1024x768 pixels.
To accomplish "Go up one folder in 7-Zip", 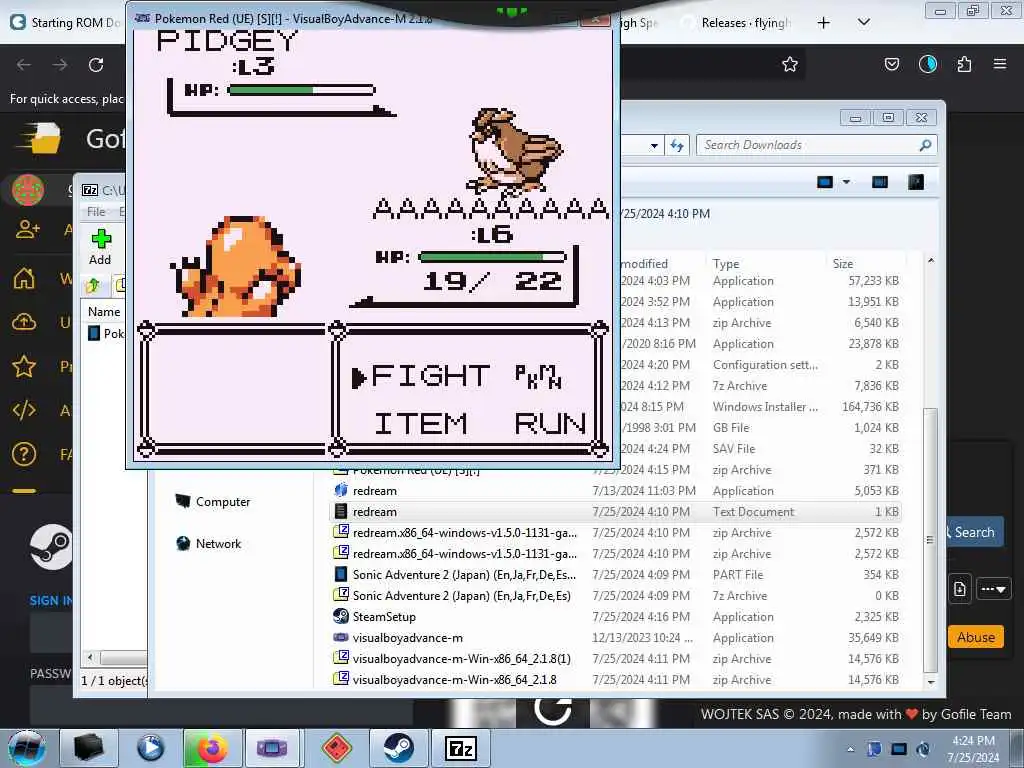I will [93, 285].
